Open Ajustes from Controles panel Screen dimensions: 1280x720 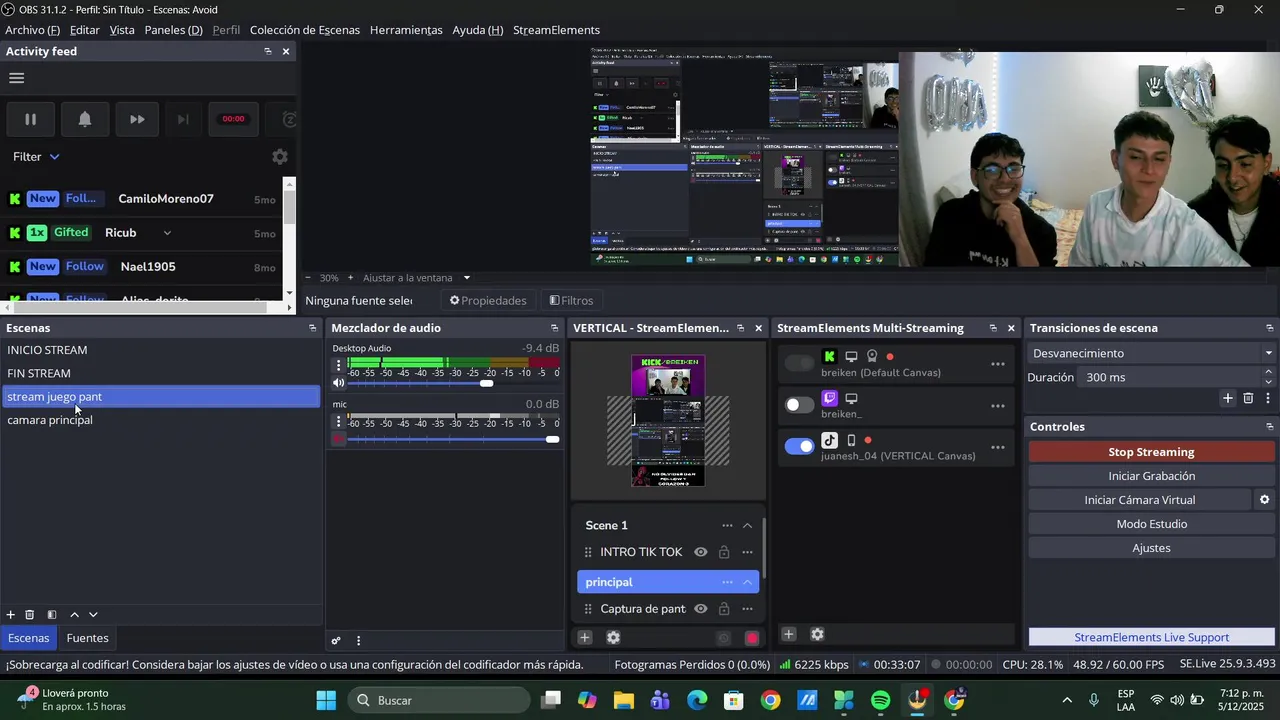[x=1151, y=548]
